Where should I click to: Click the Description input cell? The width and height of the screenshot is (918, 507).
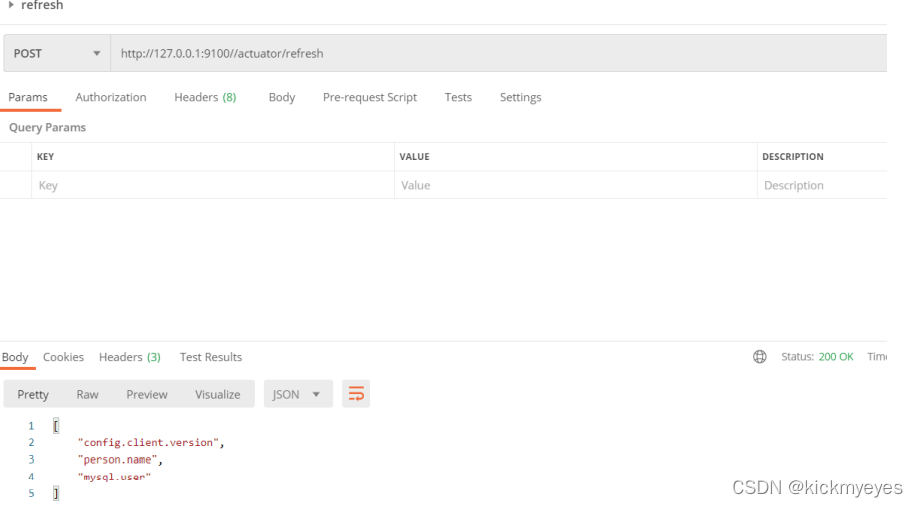822,185
